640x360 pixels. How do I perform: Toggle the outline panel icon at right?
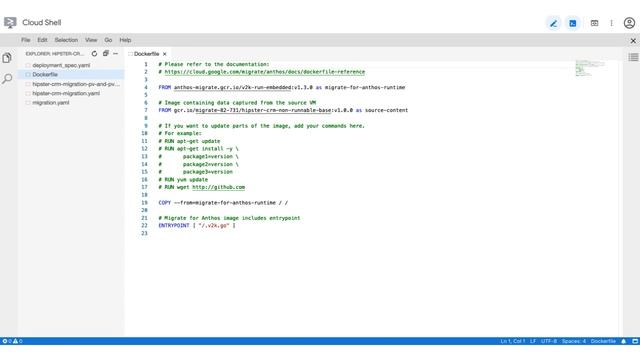[x=633, y=57]
